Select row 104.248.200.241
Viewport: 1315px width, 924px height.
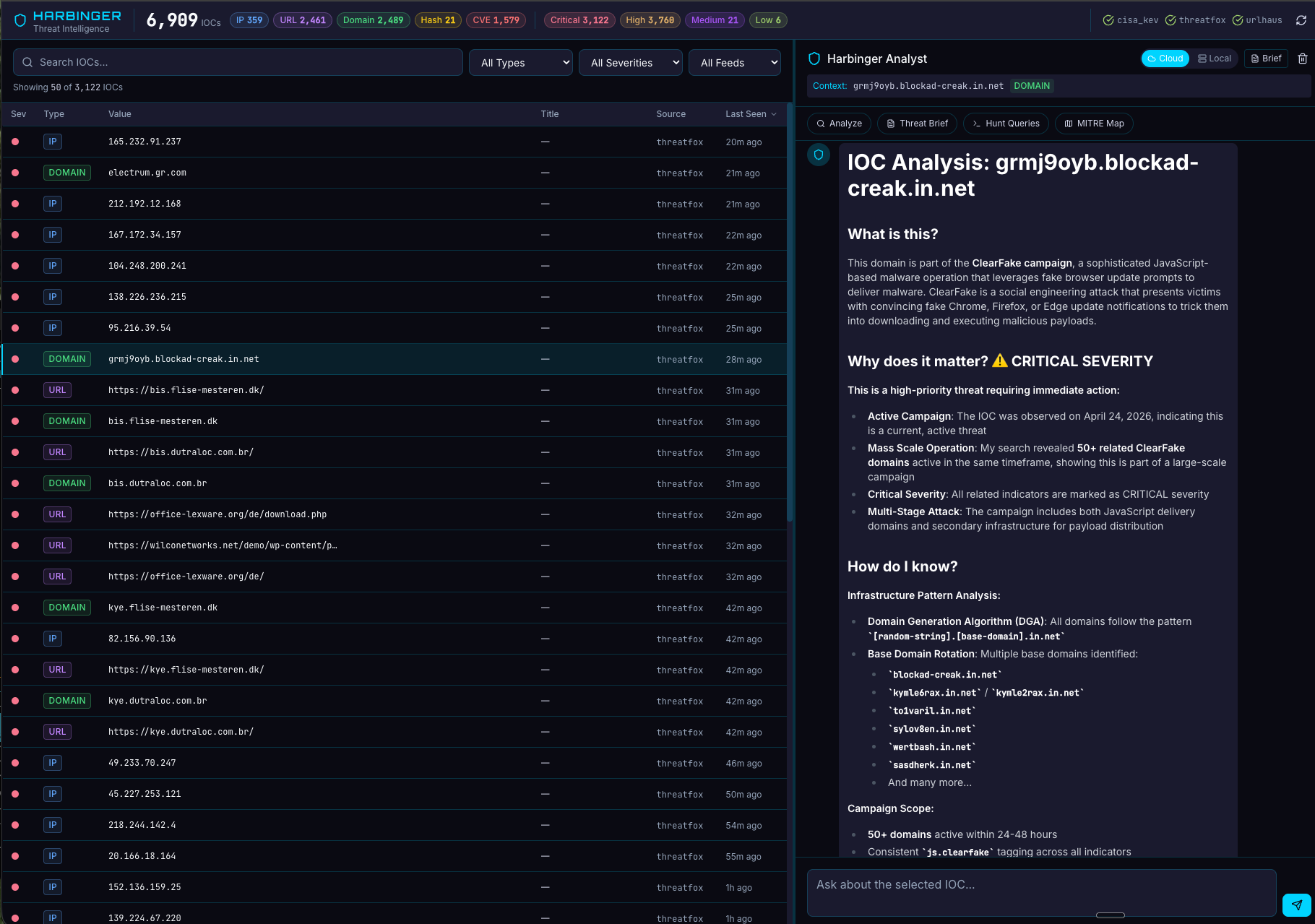coord(394,266)
